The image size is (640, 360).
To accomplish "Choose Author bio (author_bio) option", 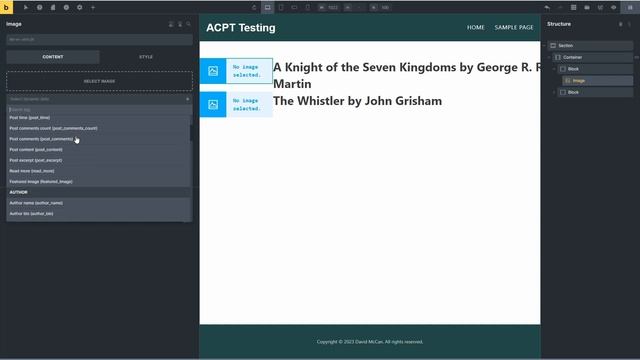I will coord(98,213).
